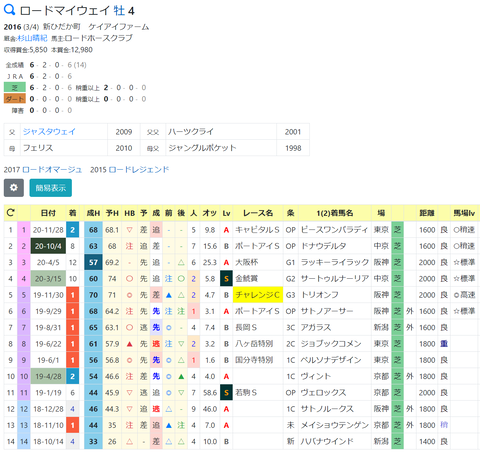Click blue triangle mark on チャレンジC row
The image size is (480, 454).
[x=169, y=295]
